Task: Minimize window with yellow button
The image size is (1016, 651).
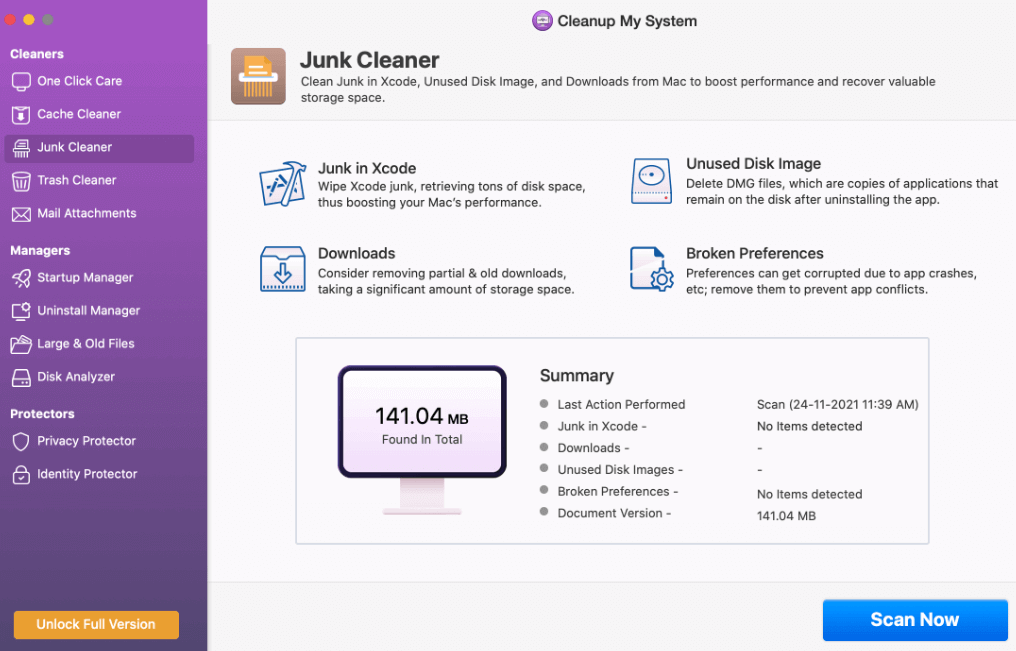Action: click(29, 19)
